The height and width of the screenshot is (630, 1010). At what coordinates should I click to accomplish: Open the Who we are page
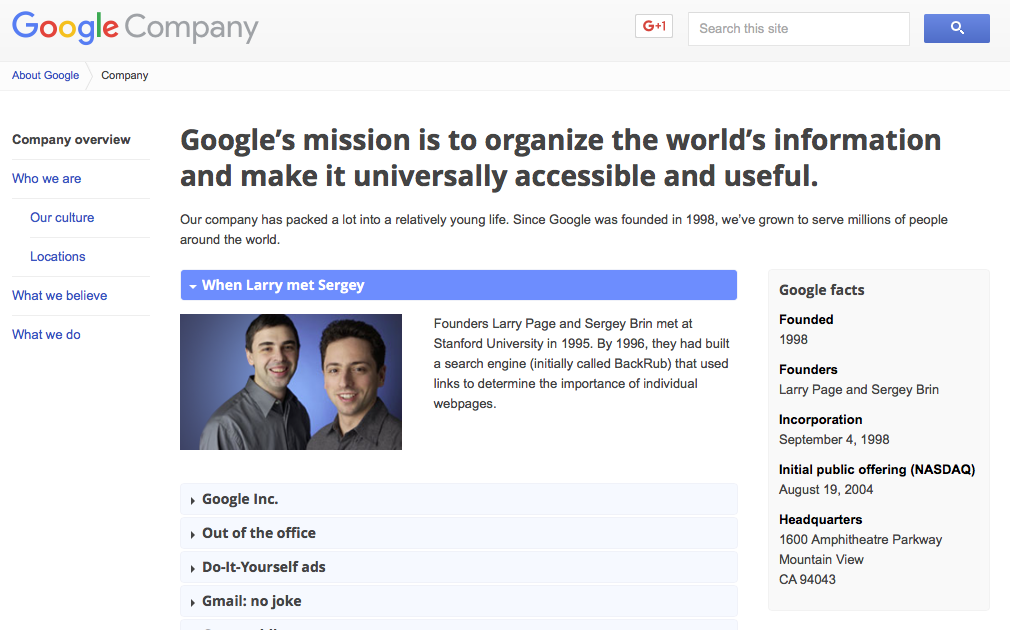(x=46, y=178)
